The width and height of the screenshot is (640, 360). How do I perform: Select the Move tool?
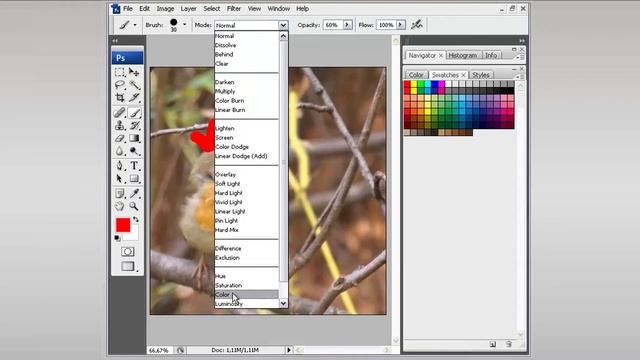tap(134, 72)
